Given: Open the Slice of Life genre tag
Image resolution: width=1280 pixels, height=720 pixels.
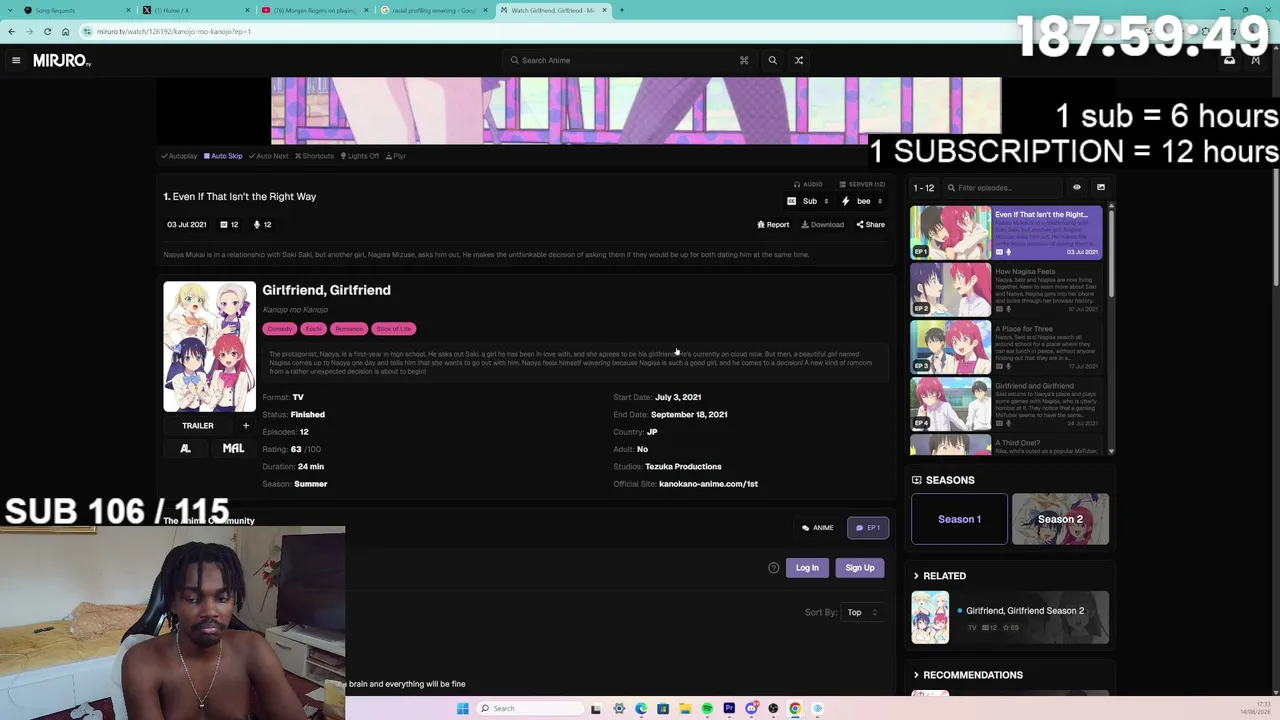Looking at the screenshot, I should pyautogui.click(x=393, y=329).
